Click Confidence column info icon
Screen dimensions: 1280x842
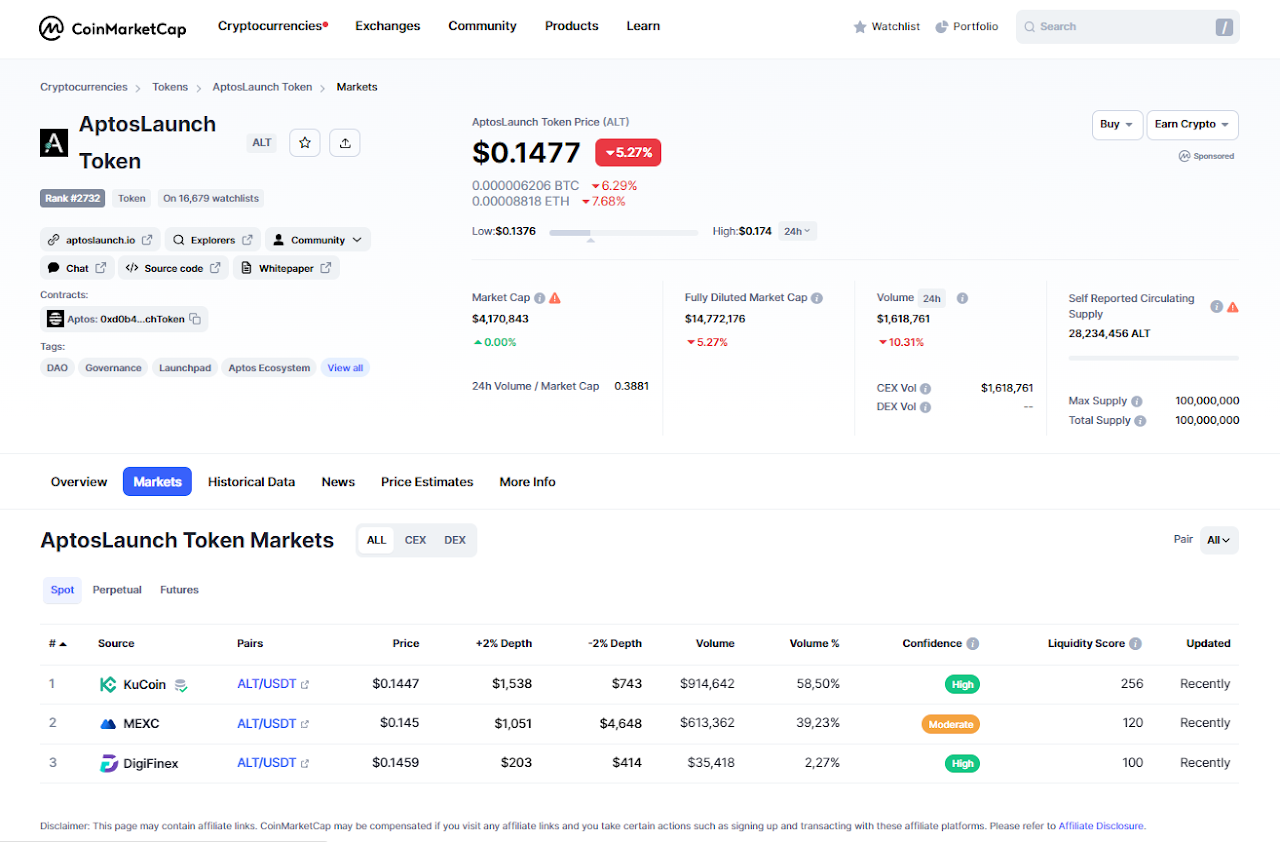[973, 644]
